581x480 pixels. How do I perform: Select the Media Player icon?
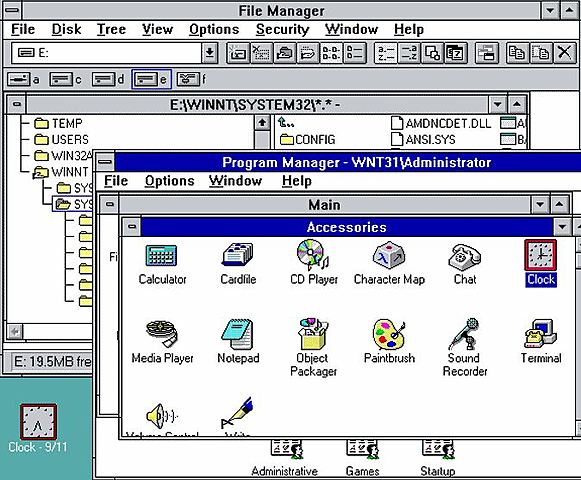click(162, 334)
